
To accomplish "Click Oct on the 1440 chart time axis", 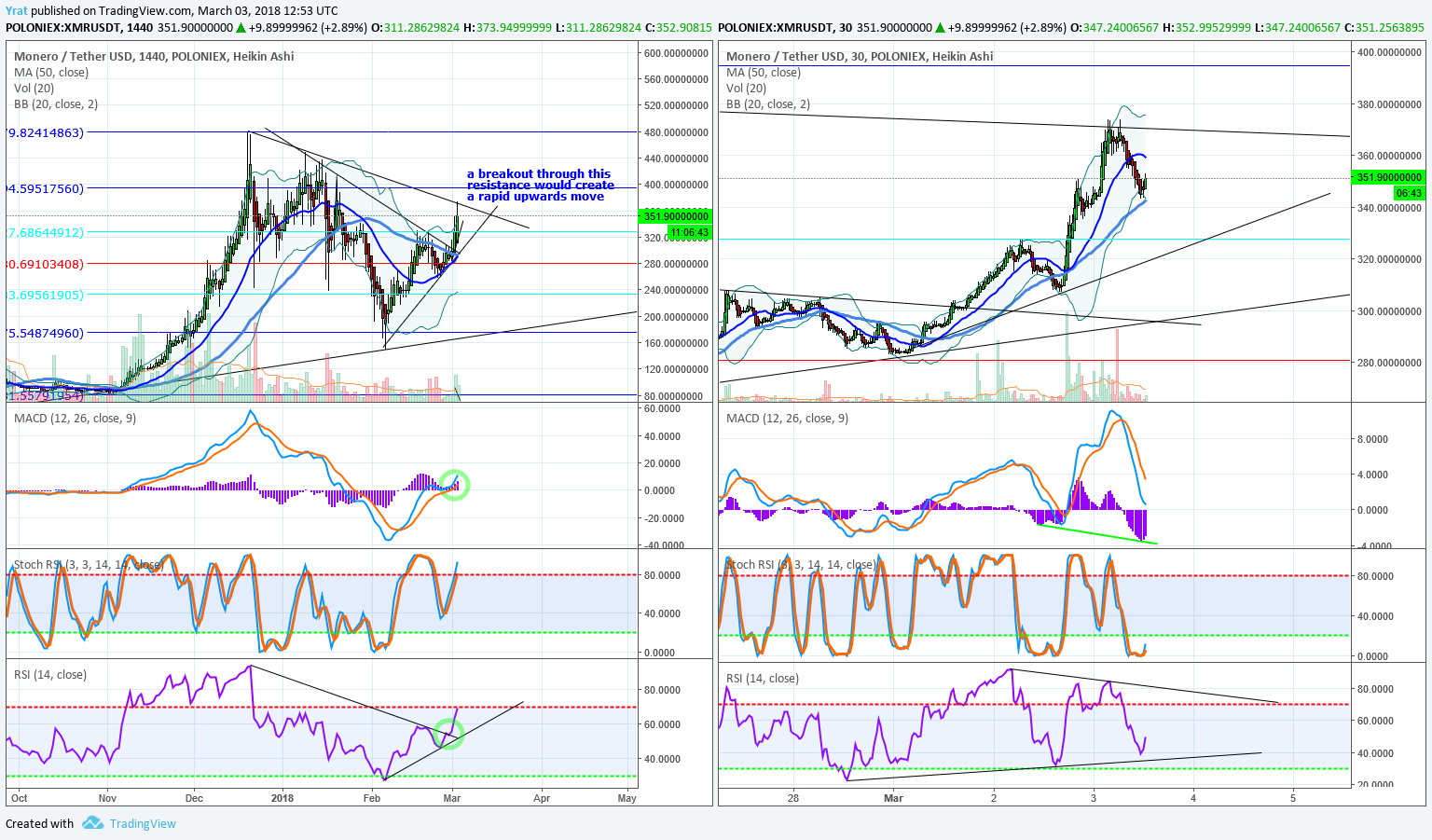I will coord(19,798).
